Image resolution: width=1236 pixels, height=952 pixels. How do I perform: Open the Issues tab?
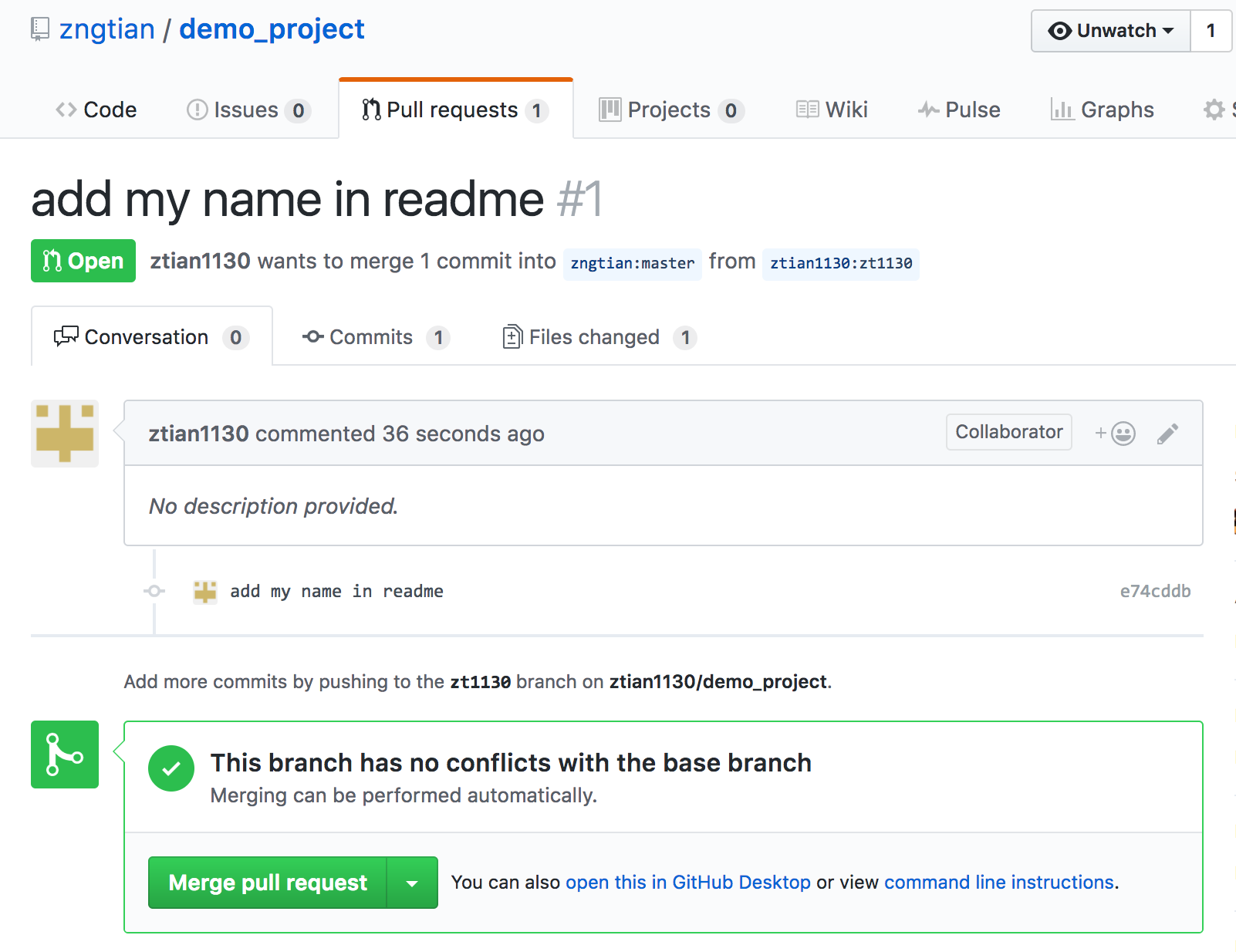(248, 110)
